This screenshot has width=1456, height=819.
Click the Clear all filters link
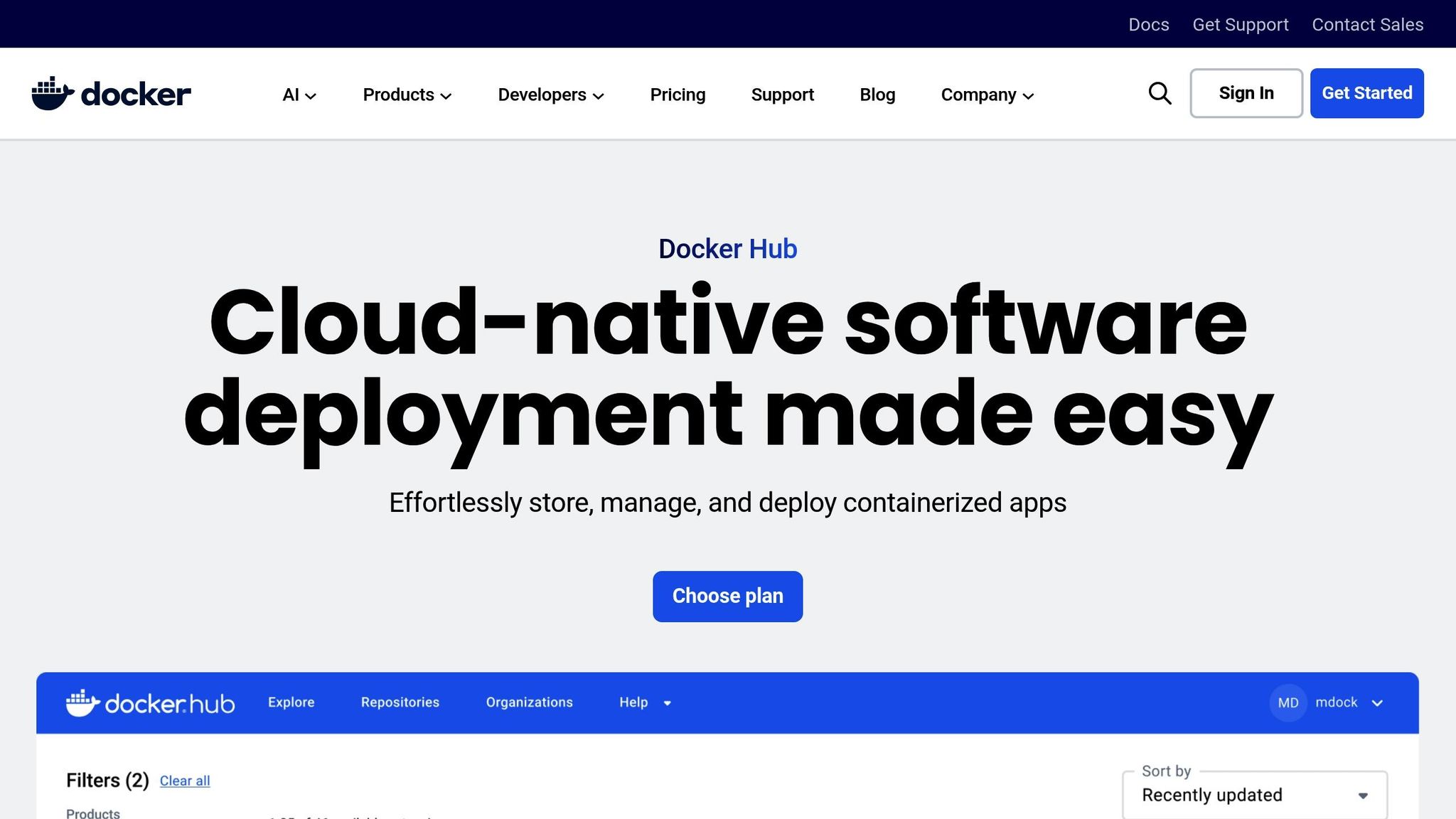185,781
